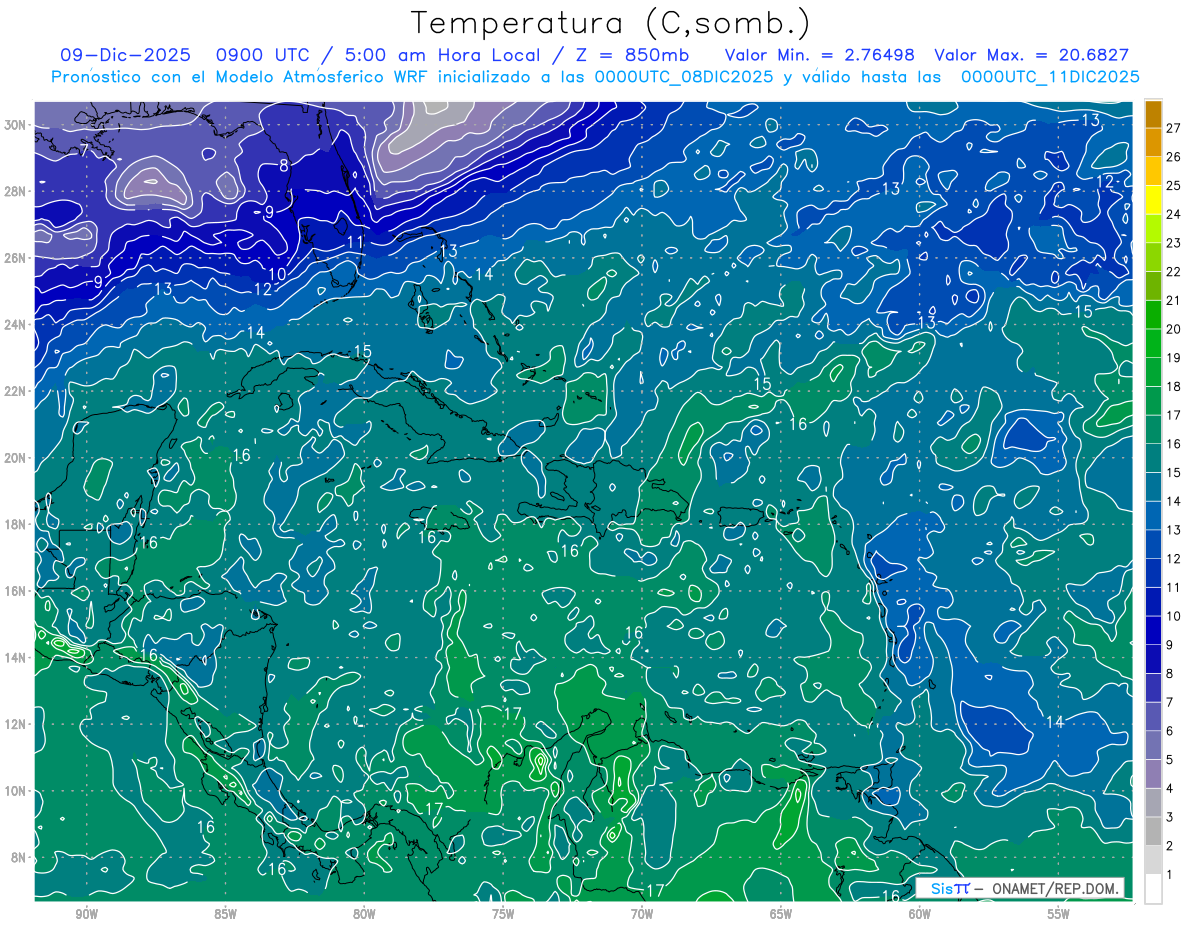Click the '3' value on the color scale
The image size is (1200, 927).
[x=1169, y=818]
